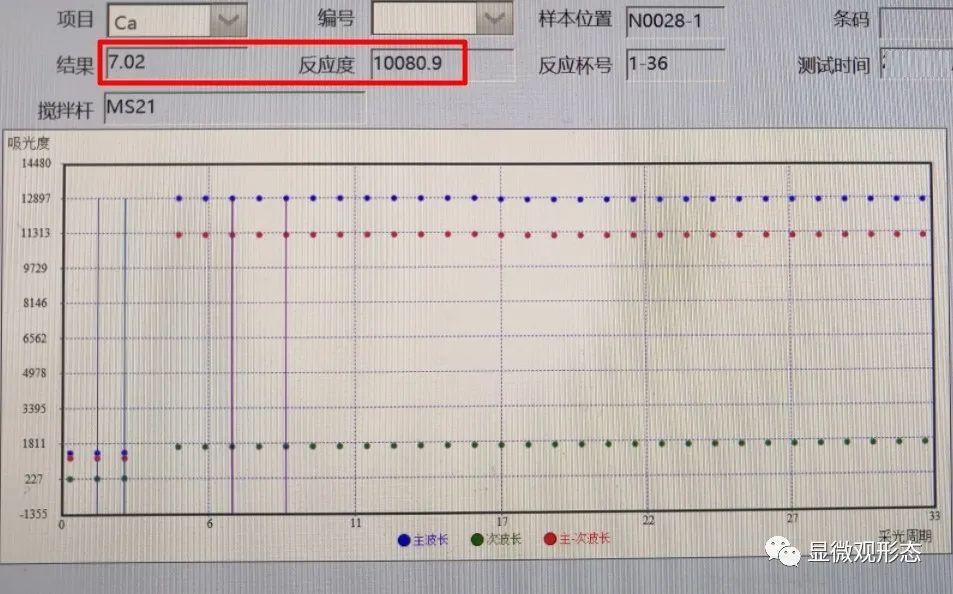Click the 反应杯号 field showing 1-36
The width and height of the screenshot is (953, 594).
coord(675,64)
